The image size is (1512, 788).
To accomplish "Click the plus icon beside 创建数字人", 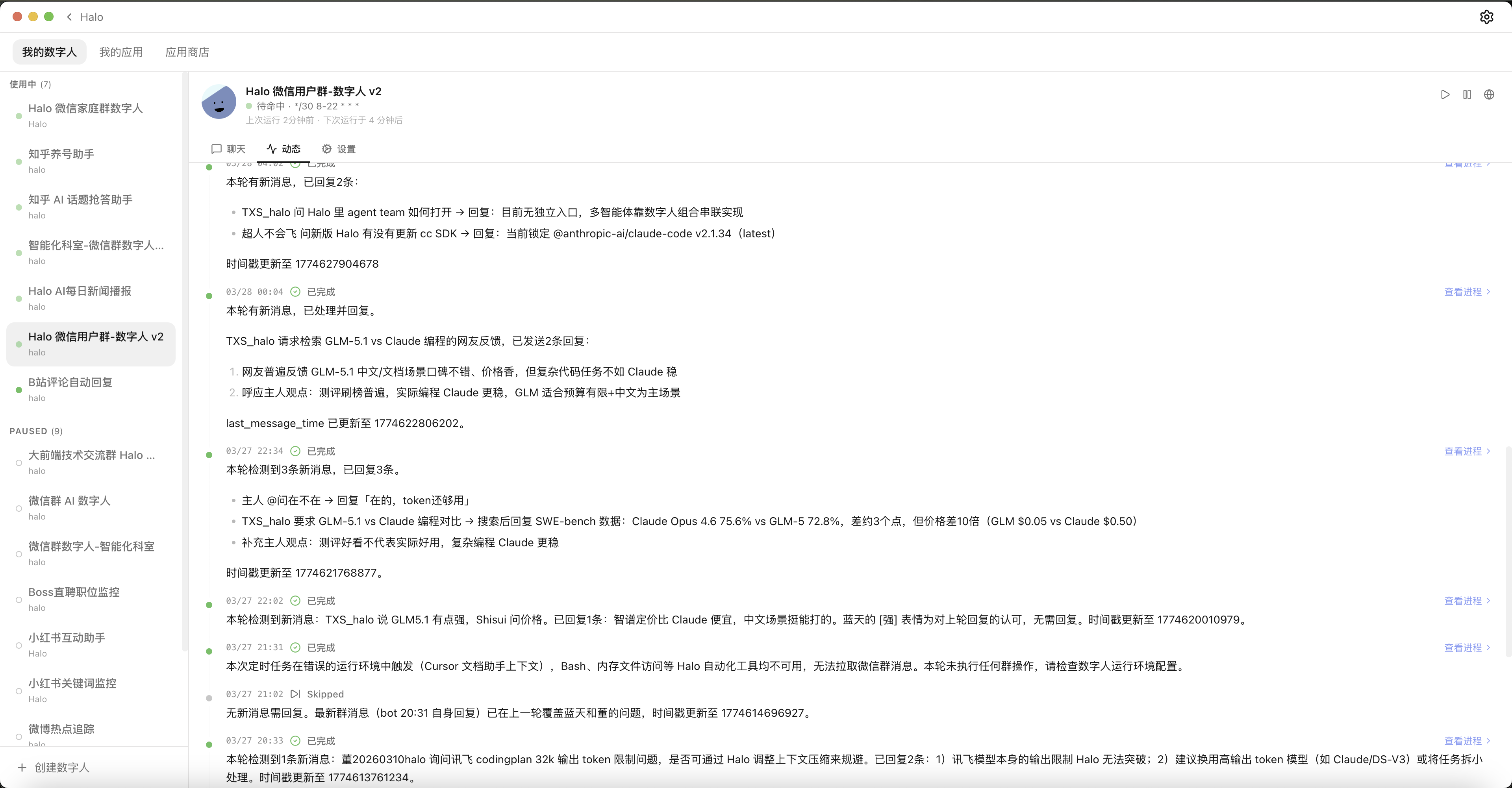I will point(22,768).
